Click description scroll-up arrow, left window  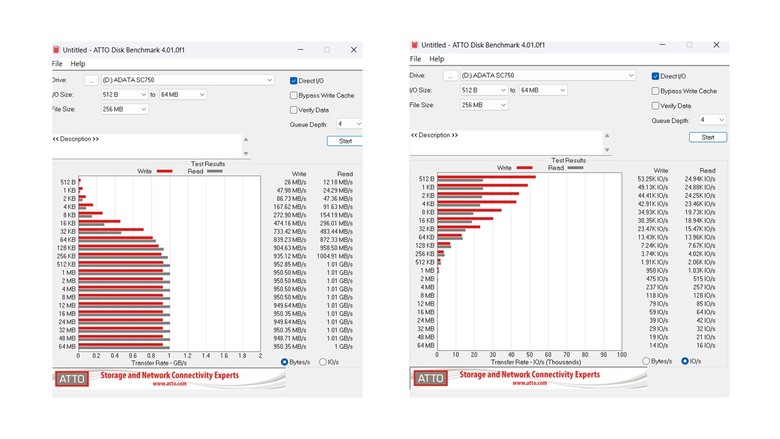point(246,139)
